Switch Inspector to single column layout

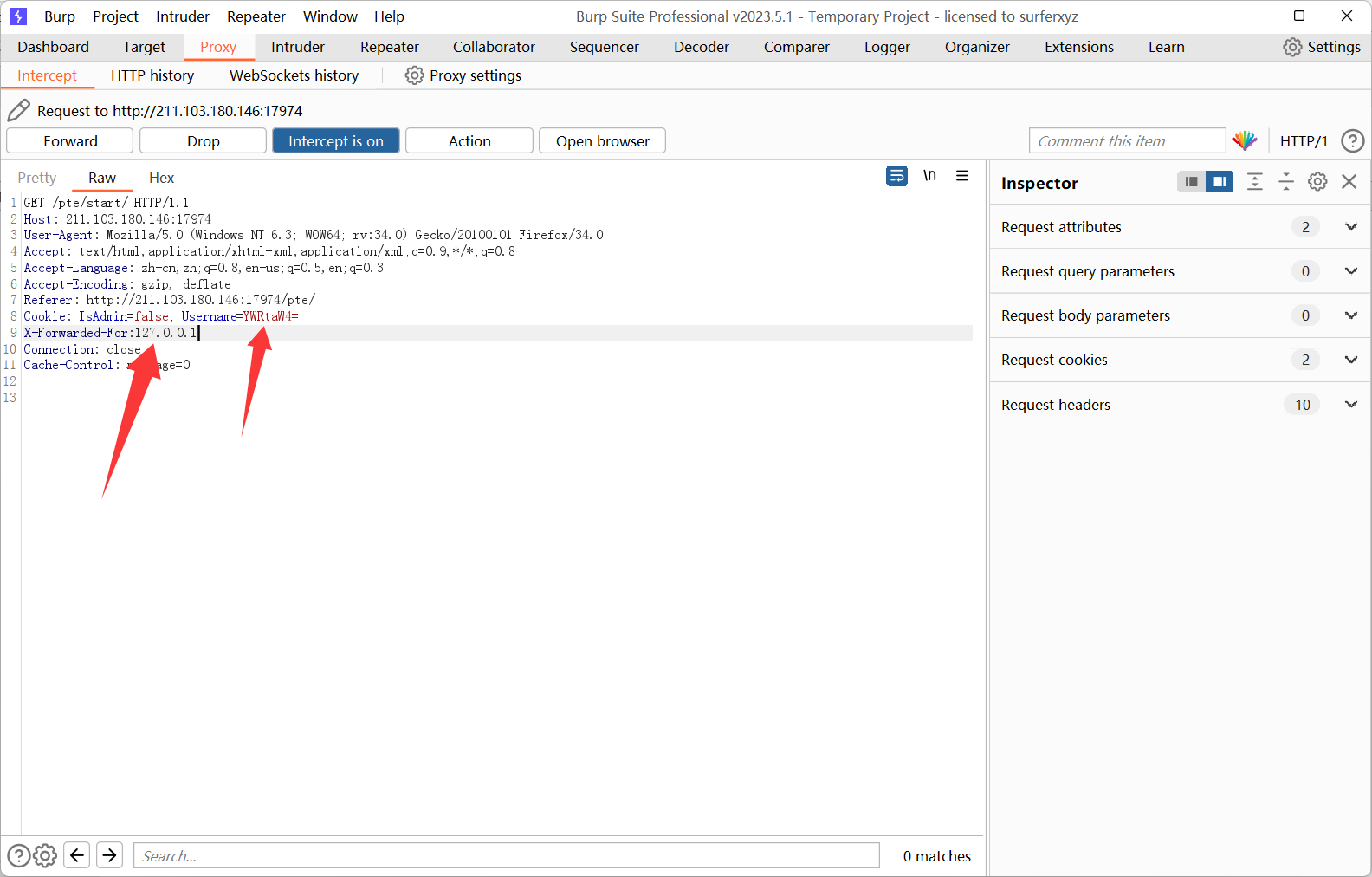[x=1192, y=181]
